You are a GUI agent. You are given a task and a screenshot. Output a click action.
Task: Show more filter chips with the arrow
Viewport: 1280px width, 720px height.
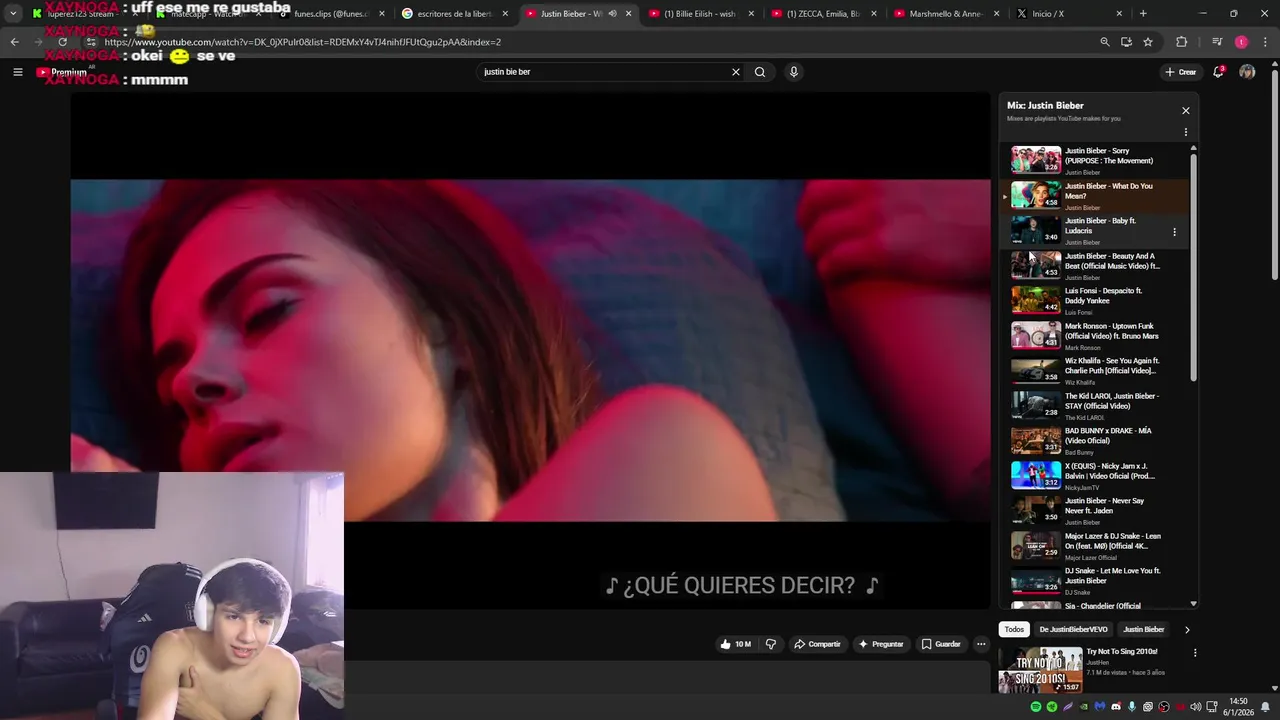pyautogui.click(x=1187, y=630)
